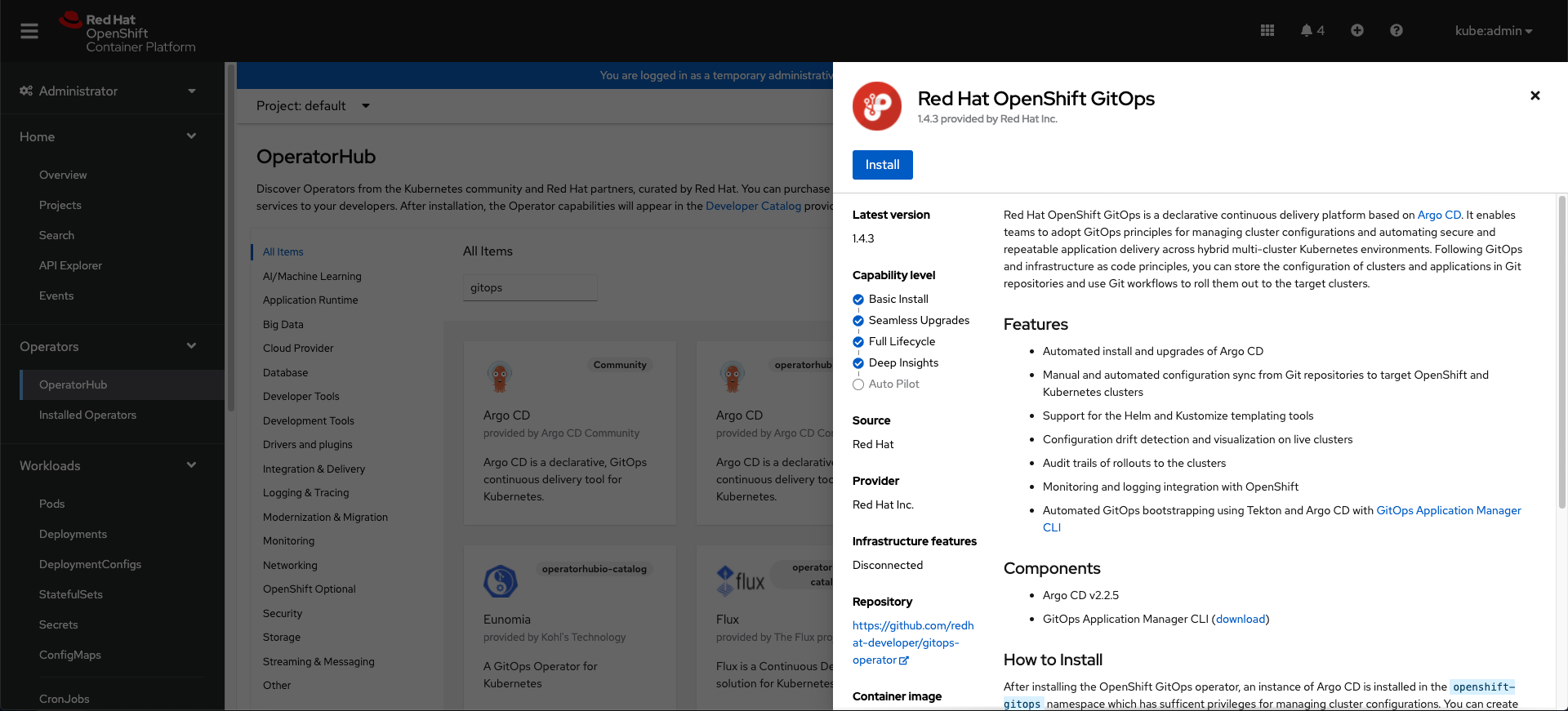Image resolution: width=1568 pixels, height=711 pixels.
Task: Collapse the Home navigation section
Action: (112, 136)
